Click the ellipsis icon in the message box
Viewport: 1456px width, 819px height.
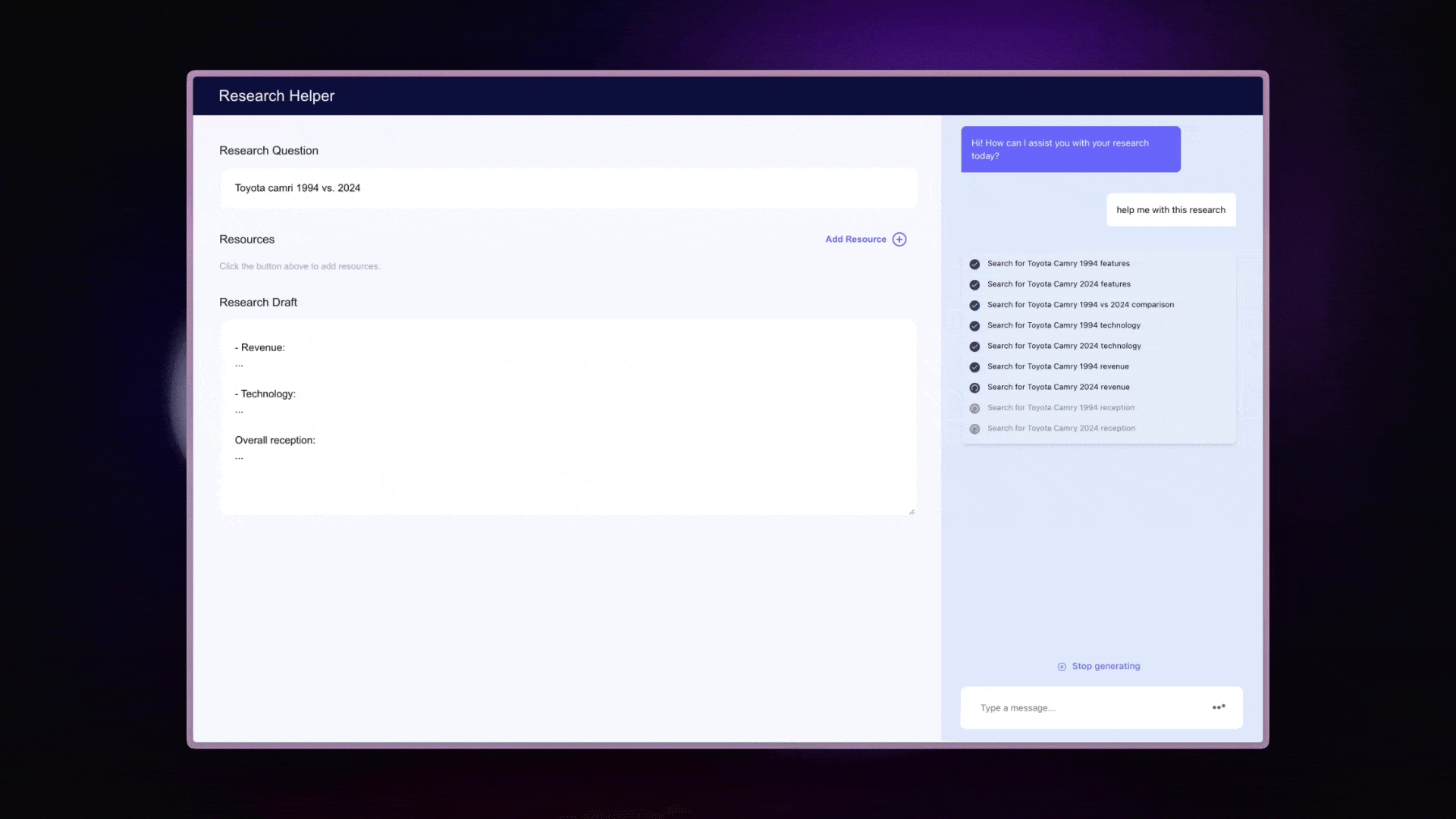point(1219,707)
